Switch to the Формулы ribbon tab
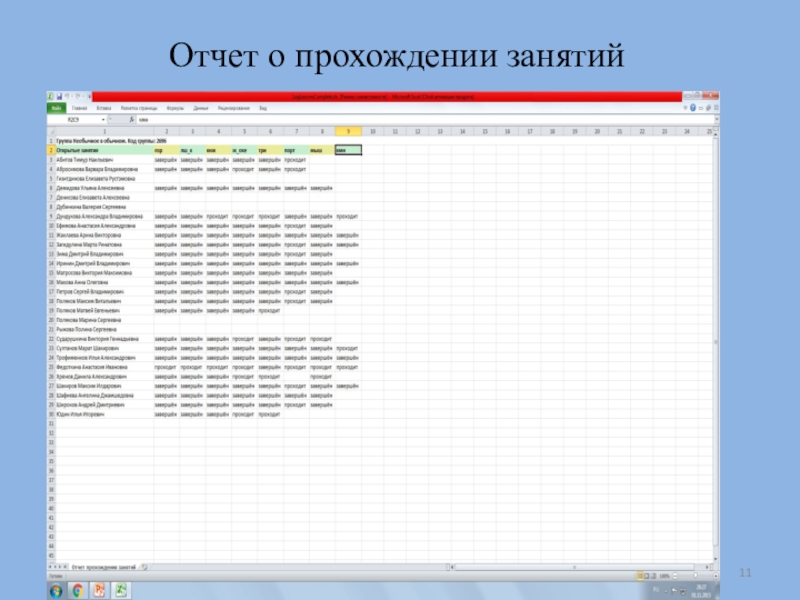This screenshot has height=600, width=800. (175, 107)
